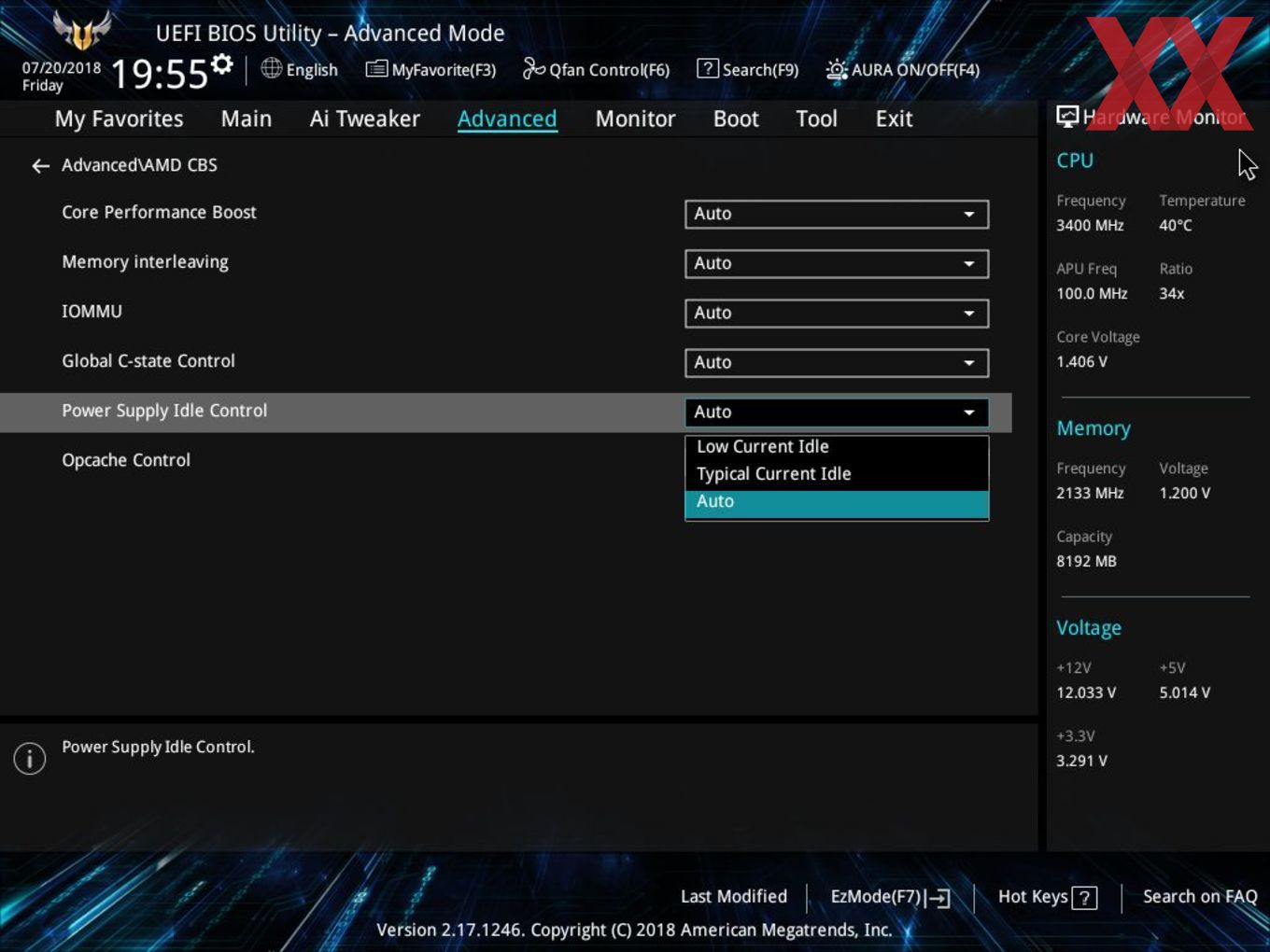Click +3.3V value 3.291 V

[1081, 762]
